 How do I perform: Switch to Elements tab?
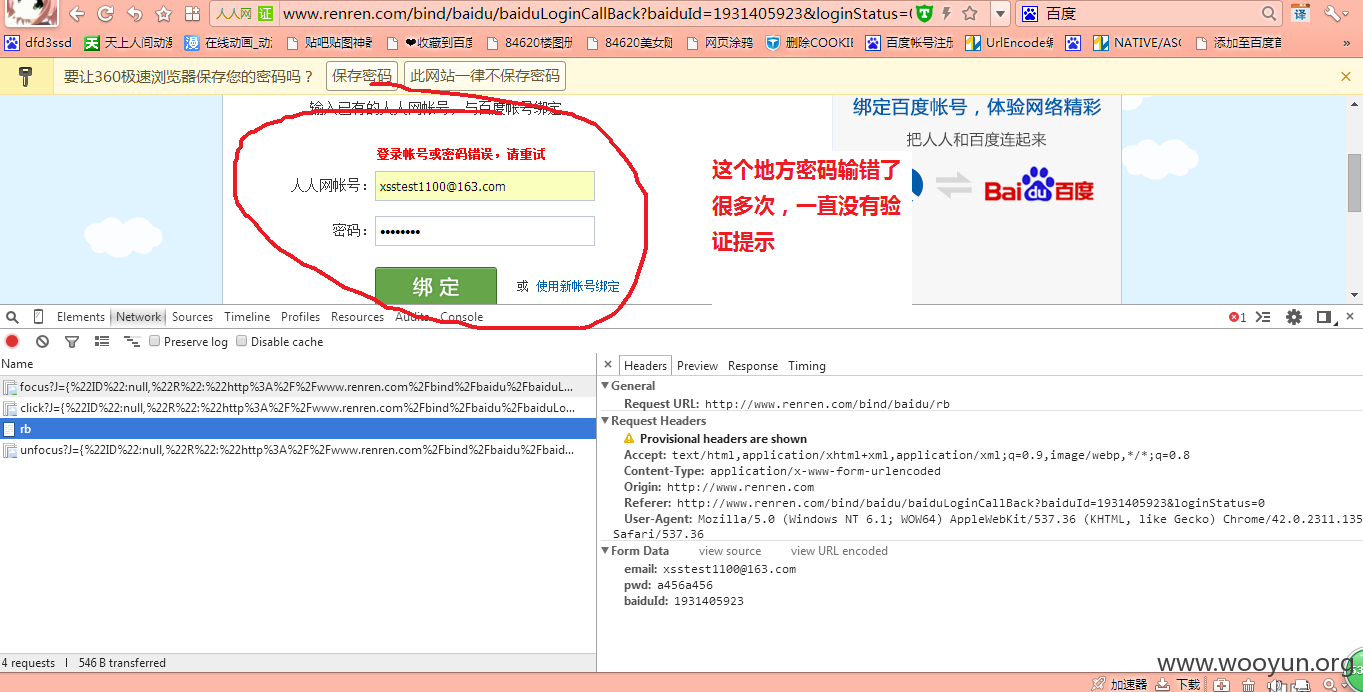tap(81, 317)
